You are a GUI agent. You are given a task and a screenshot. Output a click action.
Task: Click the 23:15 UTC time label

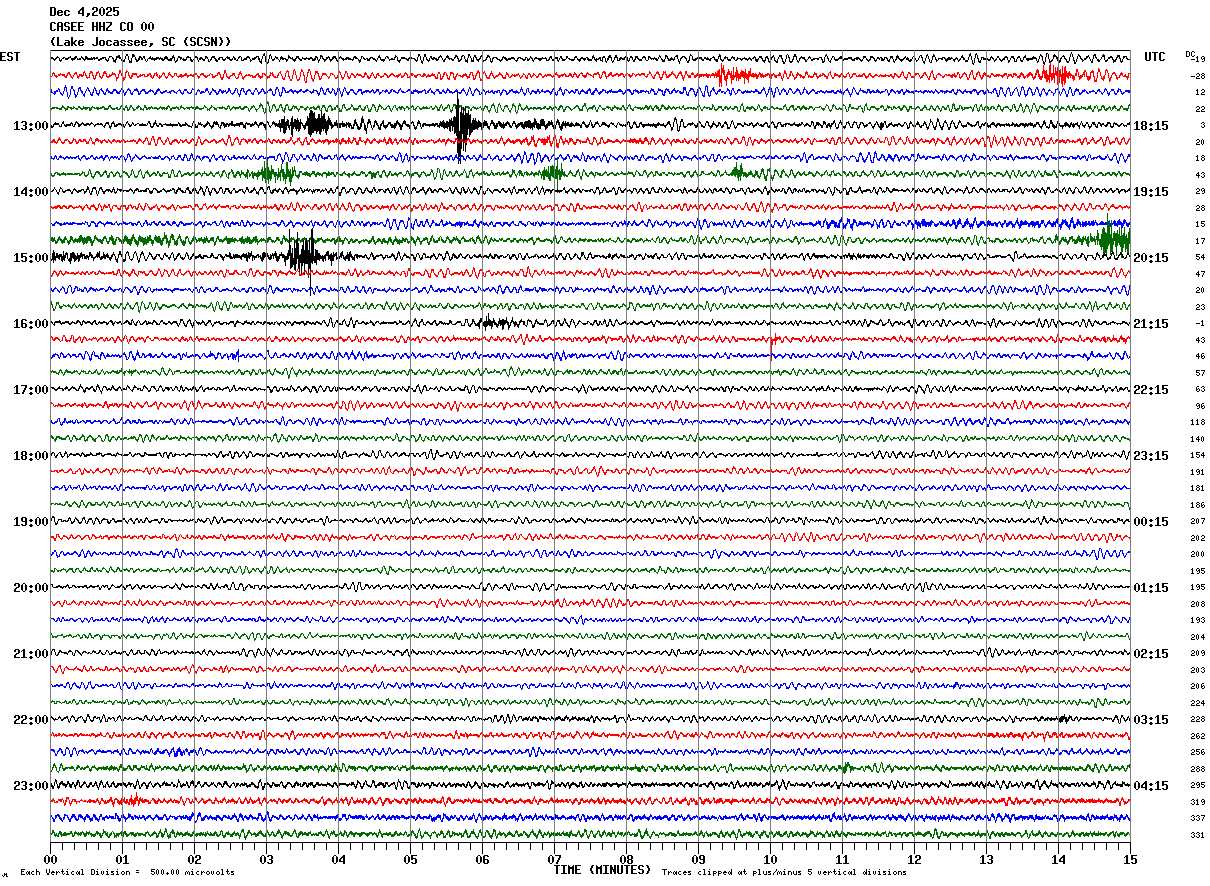tap(1151, 456)
